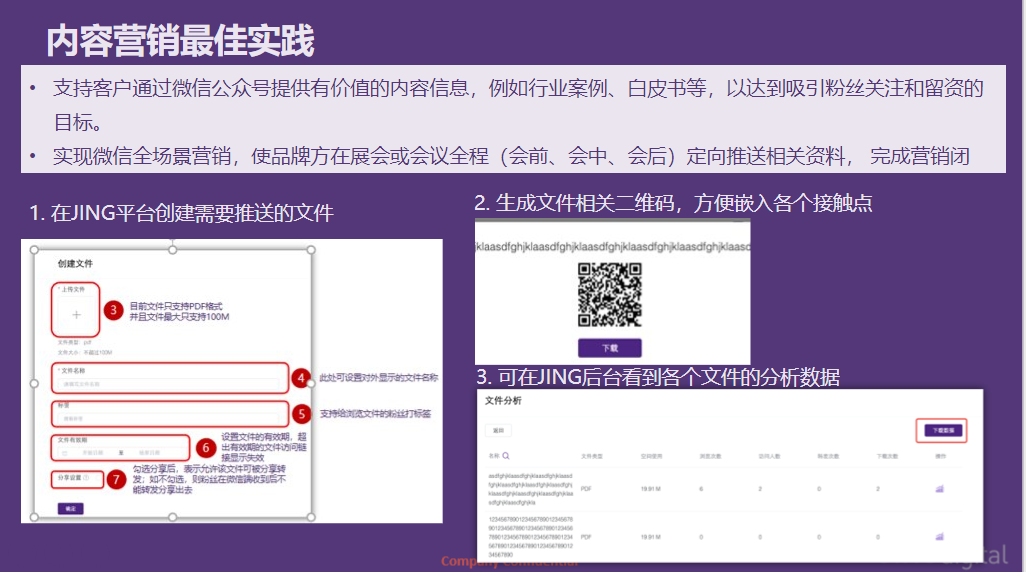This screenshot has height=572, width=1026.
Task: Click the first file name in analysis table
Action: pos(530,489)
